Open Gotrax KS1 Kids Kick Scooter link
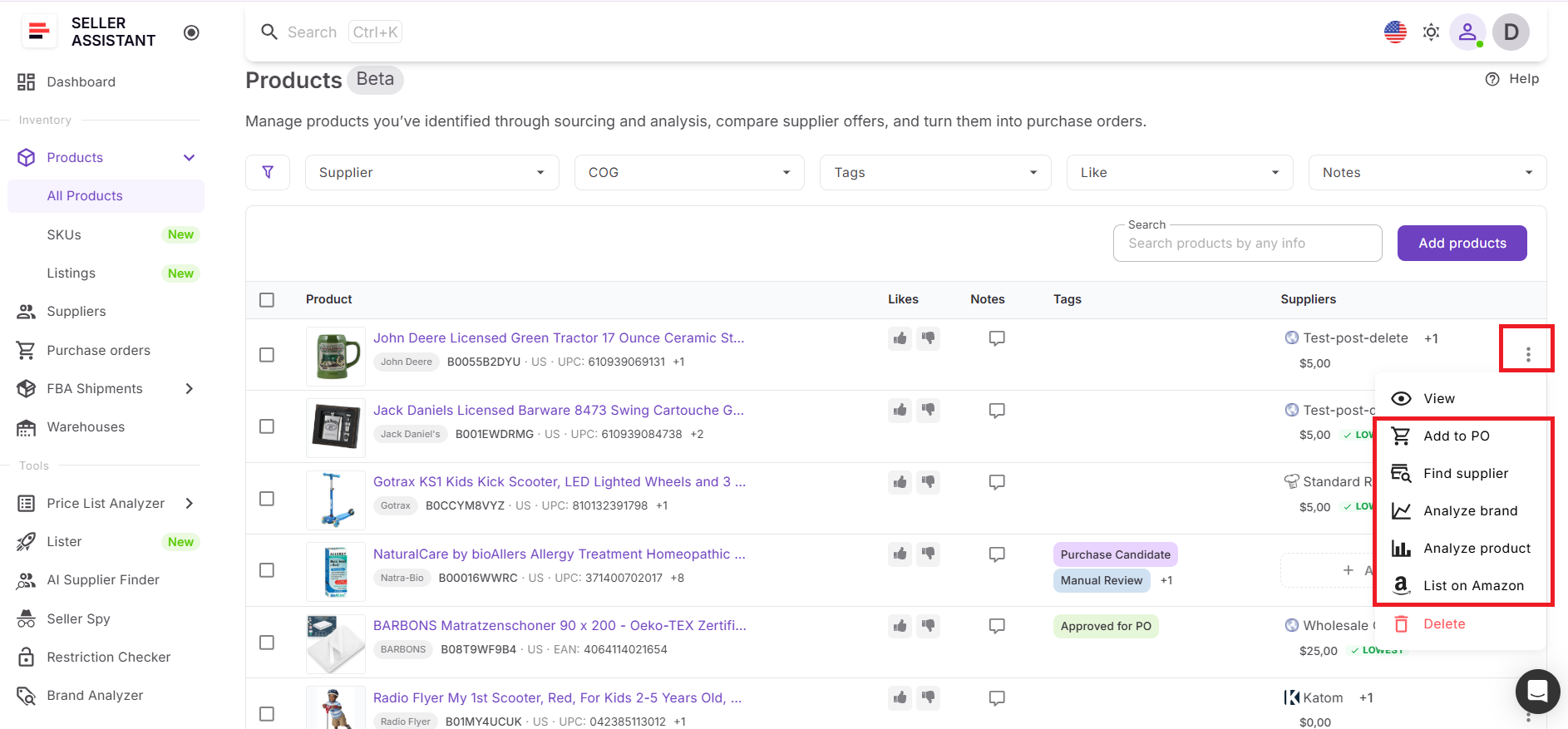 coord(560,482)
